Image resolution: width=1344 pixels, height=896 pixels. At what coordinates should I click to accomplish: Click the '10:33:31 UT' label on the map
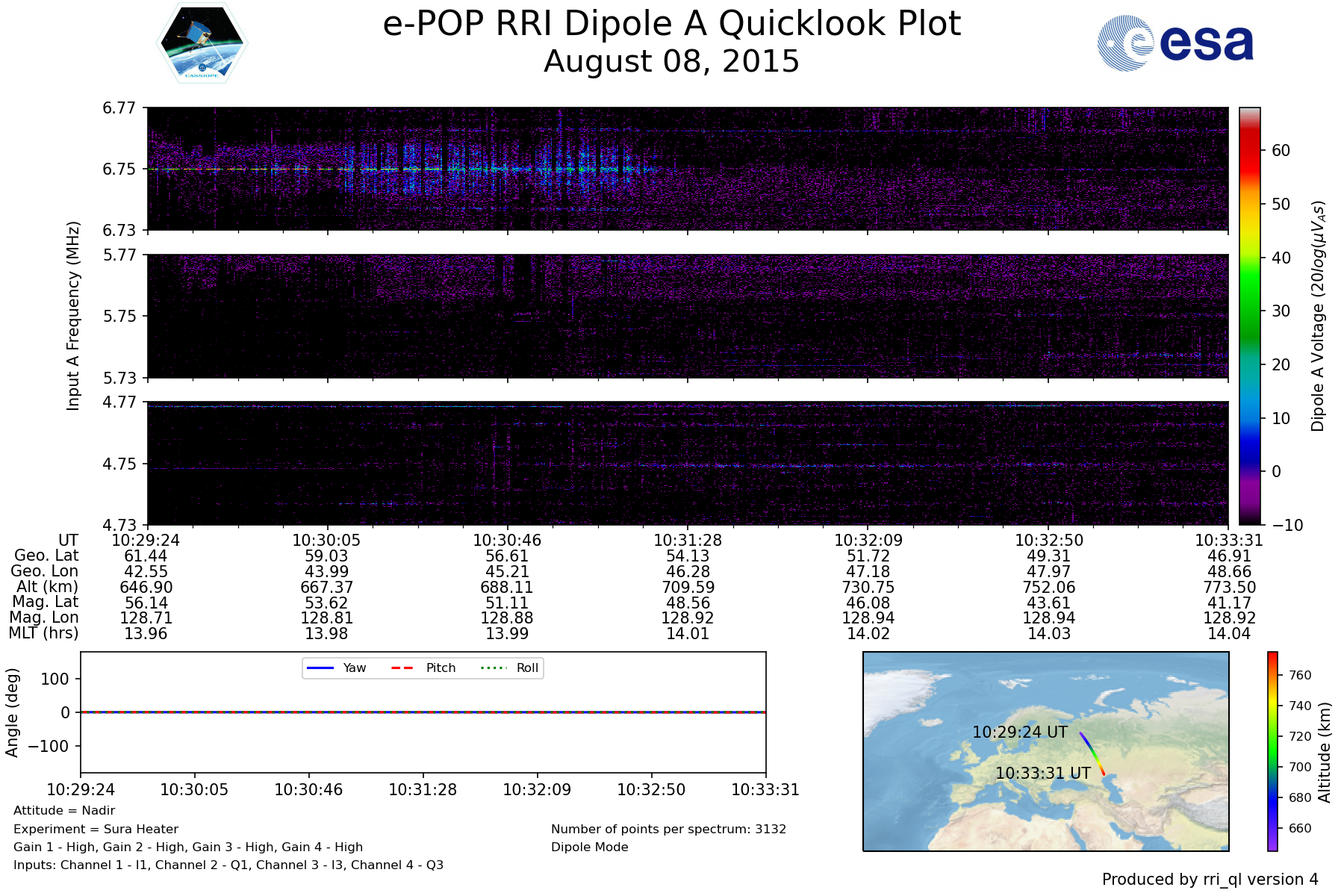[1043, 774]
